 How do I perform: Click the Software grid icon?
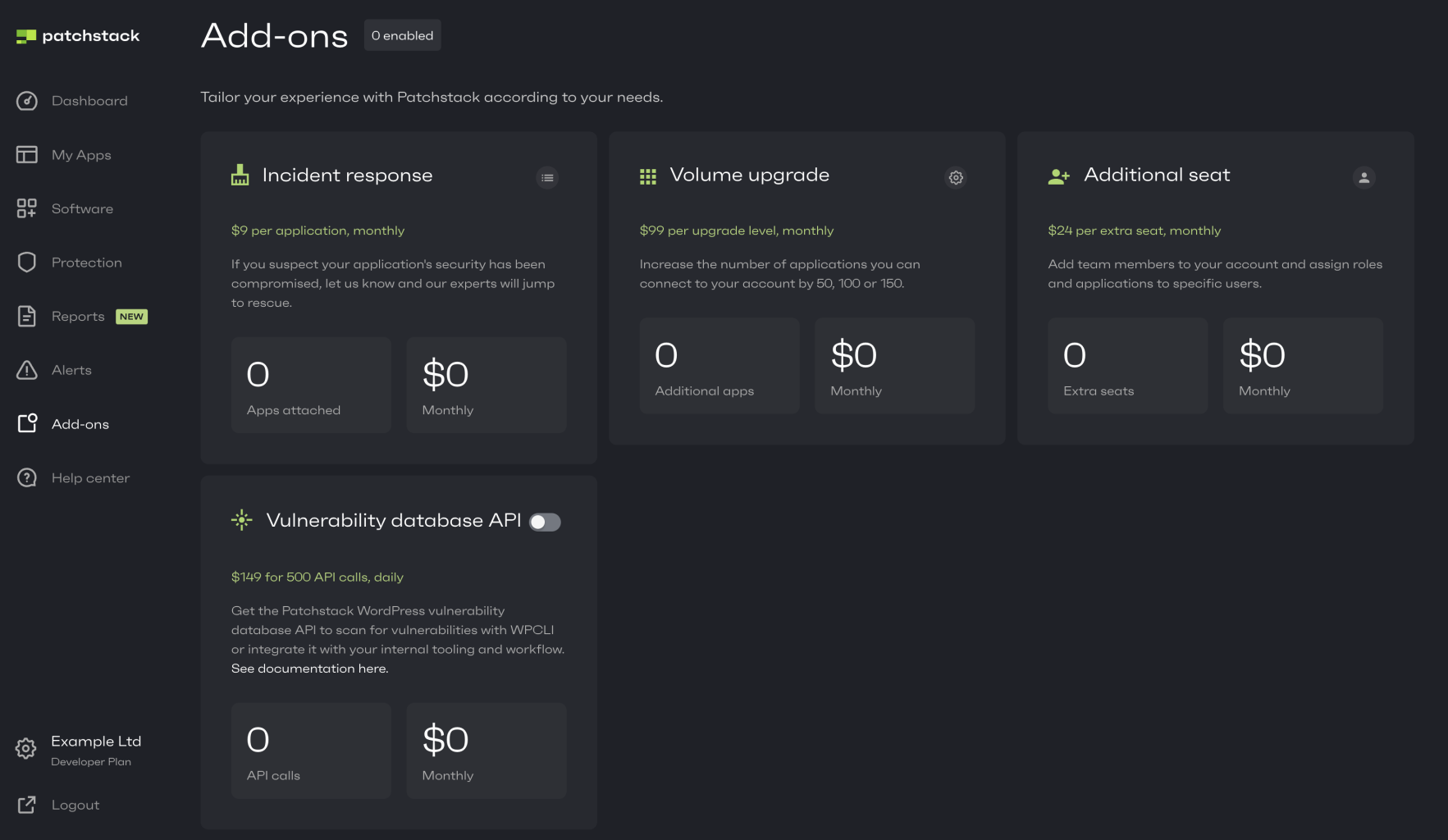[27, 208]
